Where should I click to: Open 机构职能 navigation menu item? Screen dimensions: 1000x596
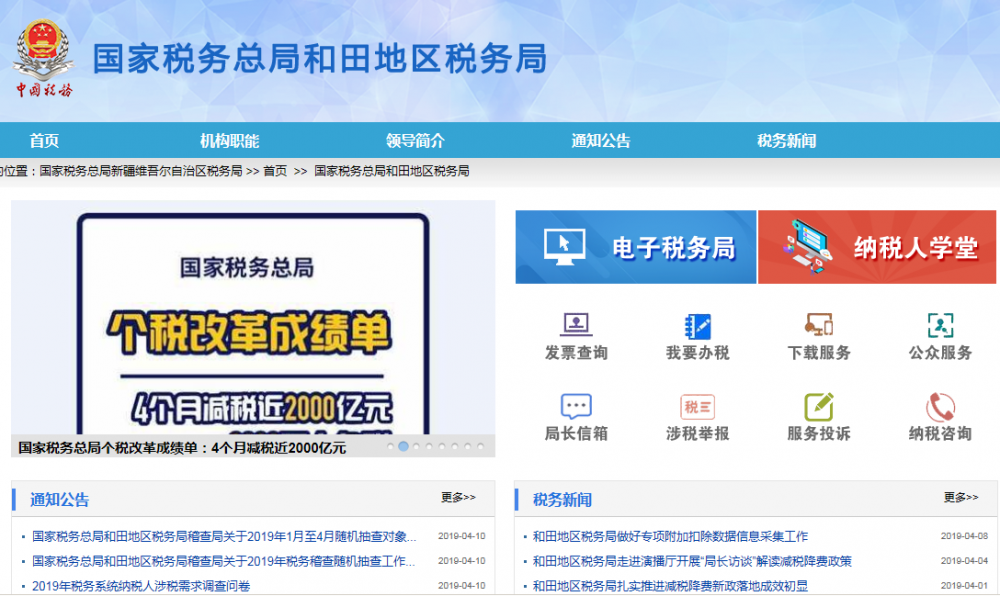(229, 141)
